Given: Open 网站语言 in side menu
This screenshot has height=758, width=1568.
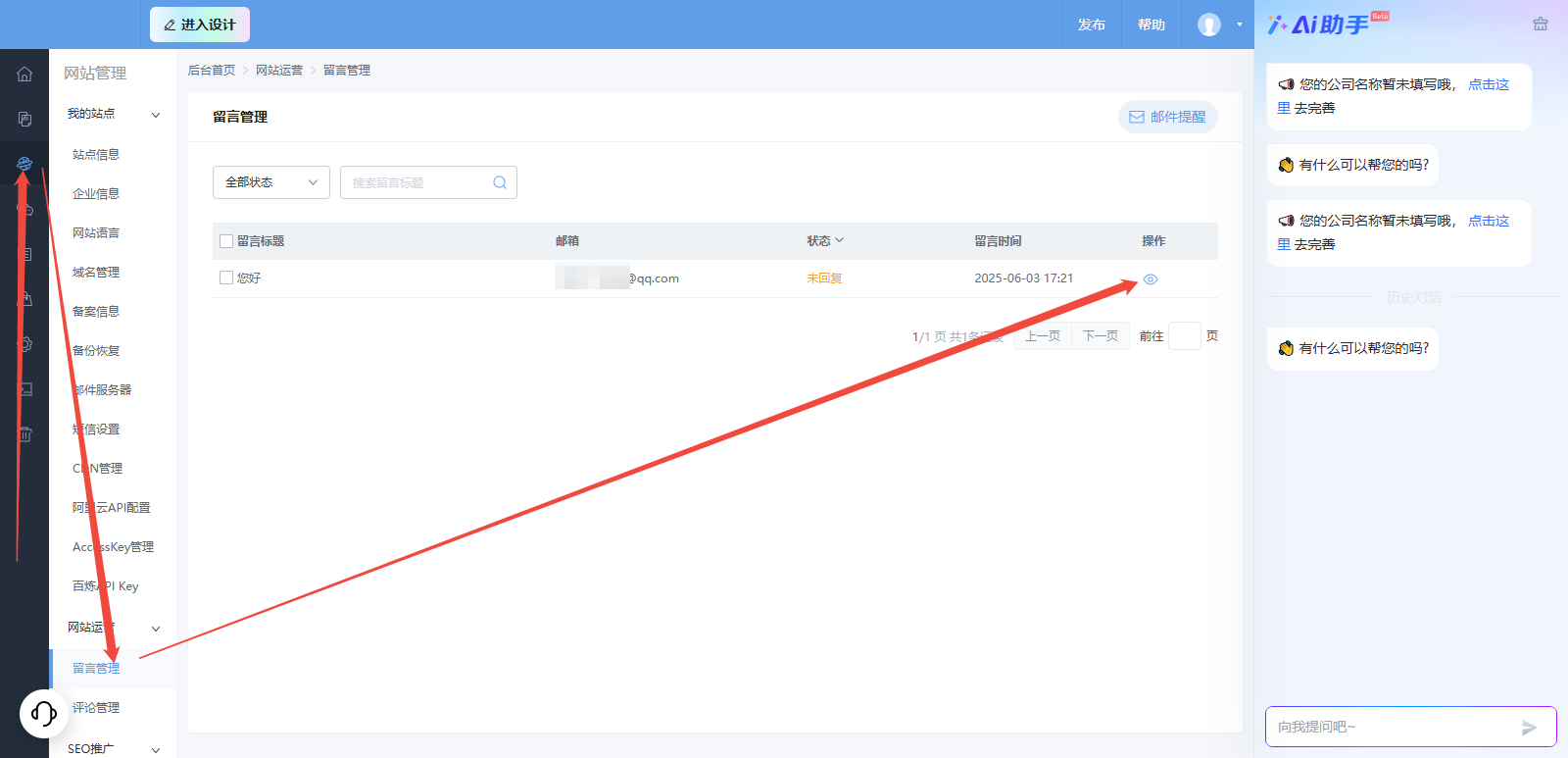Looking at the screenshot, I should coord(96,233).
